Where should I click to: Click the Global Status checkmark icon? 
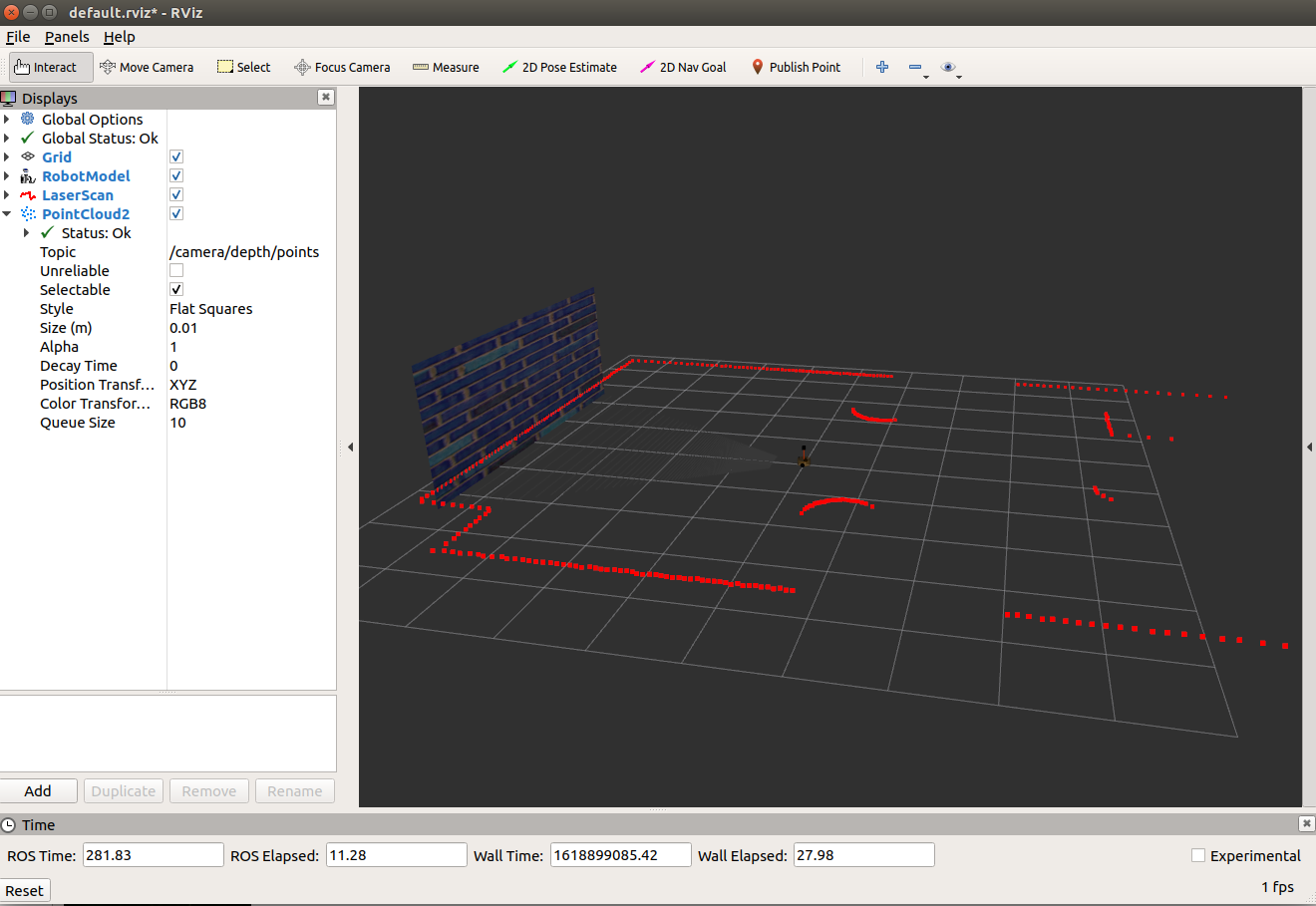coord(28,138)
